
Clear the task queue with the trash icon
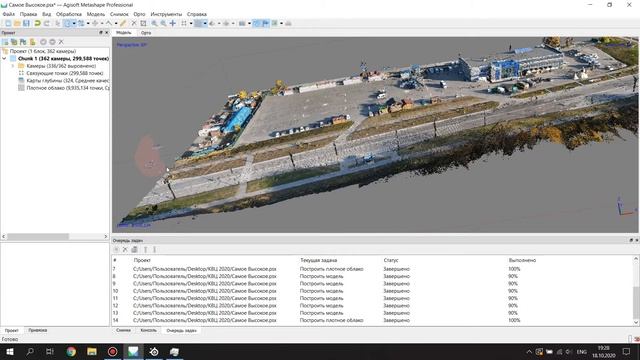pyautogui.click(x=134, y=249)
